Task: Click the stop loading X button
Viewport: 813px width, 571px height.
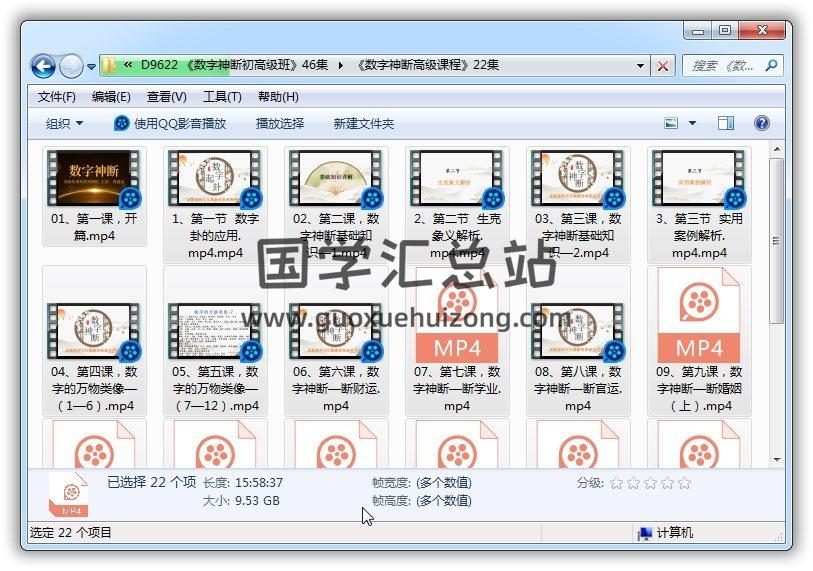Action: click(663, 66)
